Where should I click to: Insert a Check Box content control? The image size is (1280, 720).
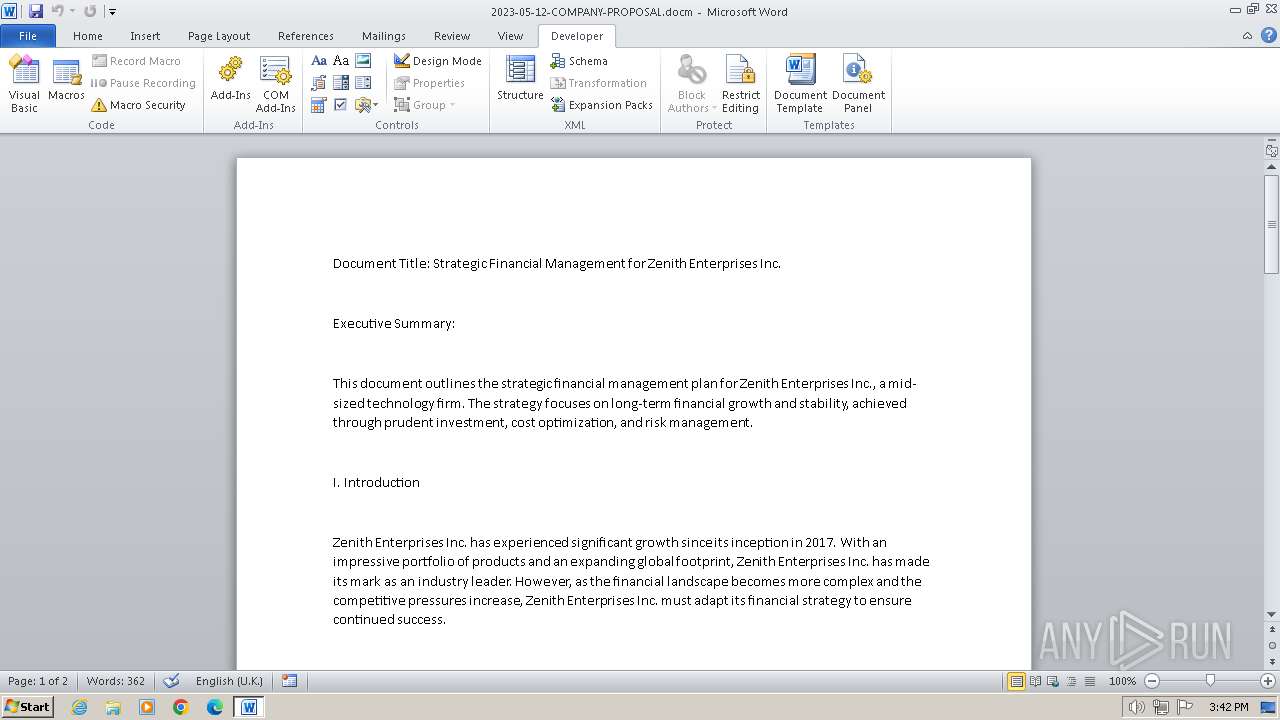(341, 105)
